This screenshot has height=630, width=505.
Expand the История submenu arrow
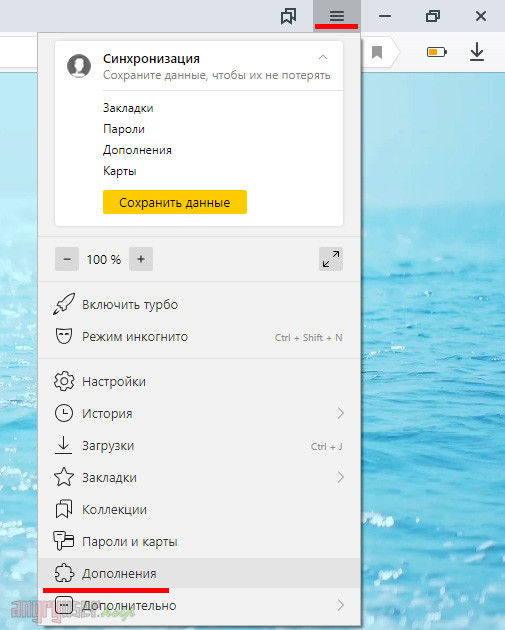341,413
